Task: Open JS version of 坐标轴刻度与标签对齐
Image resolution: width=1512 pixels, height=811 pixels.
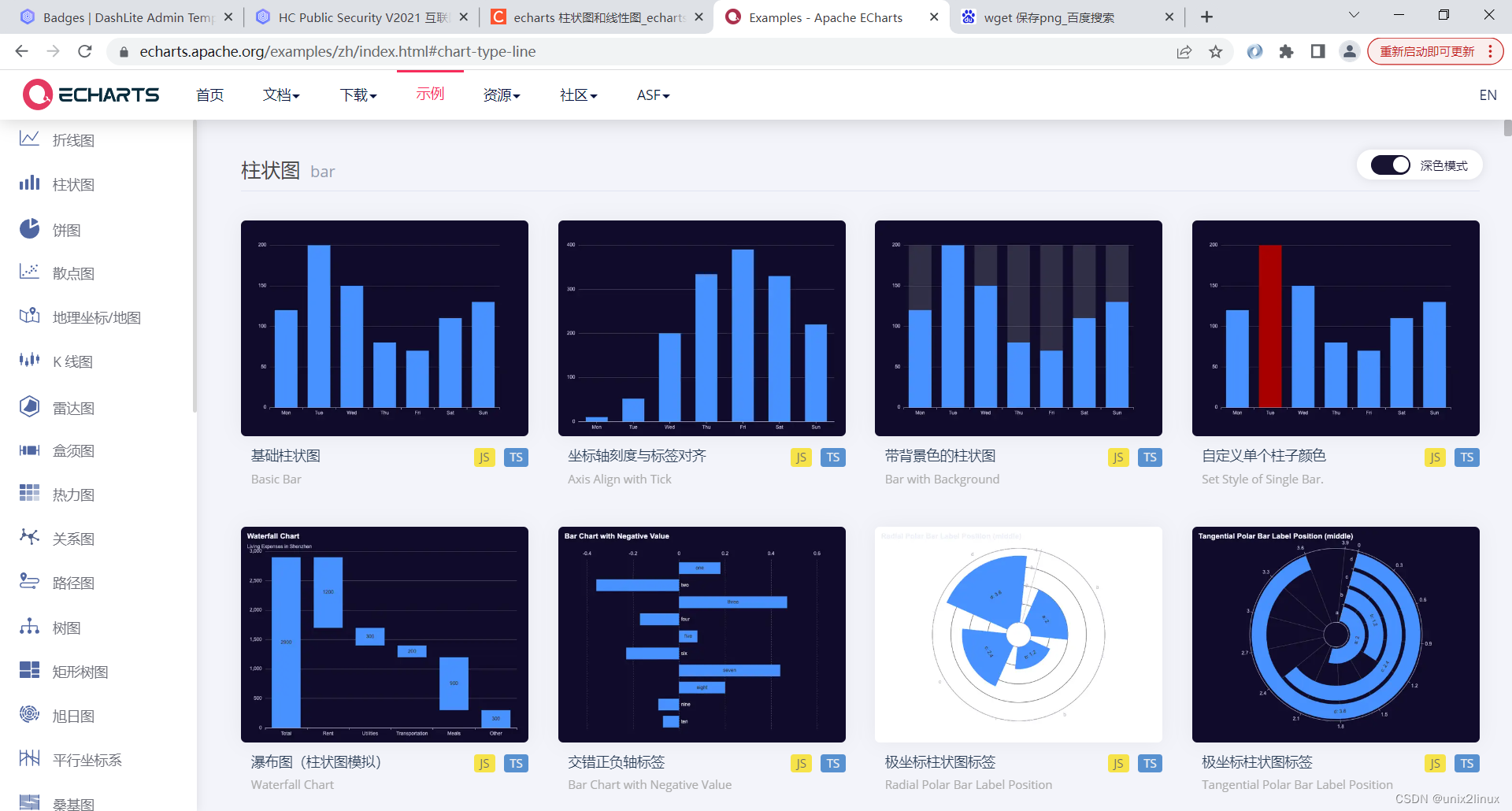Action: point(801,457)
